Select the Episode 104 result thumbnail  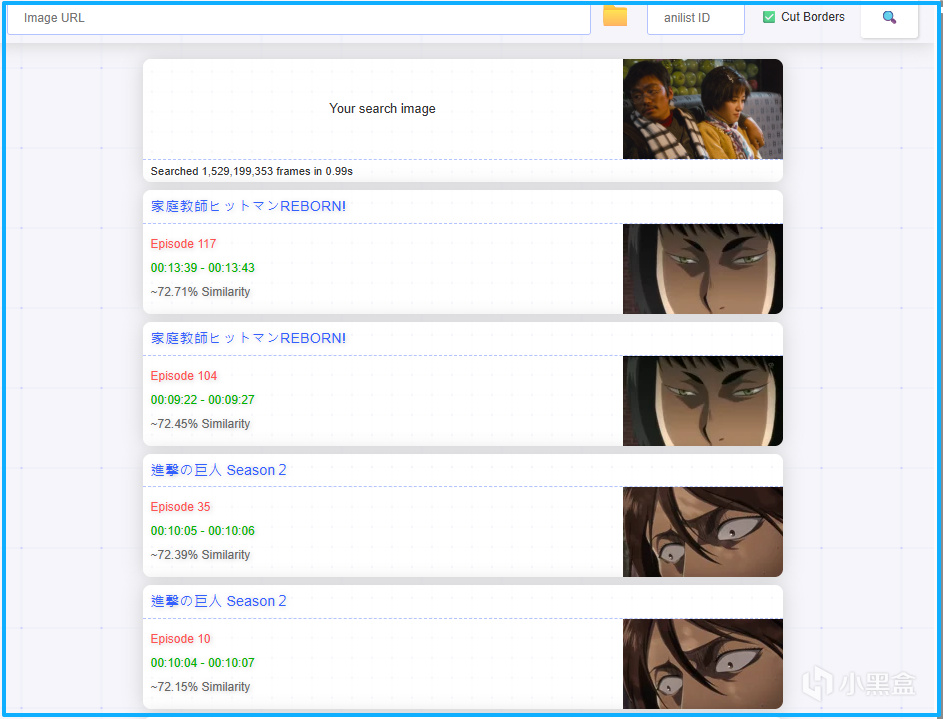702,401
